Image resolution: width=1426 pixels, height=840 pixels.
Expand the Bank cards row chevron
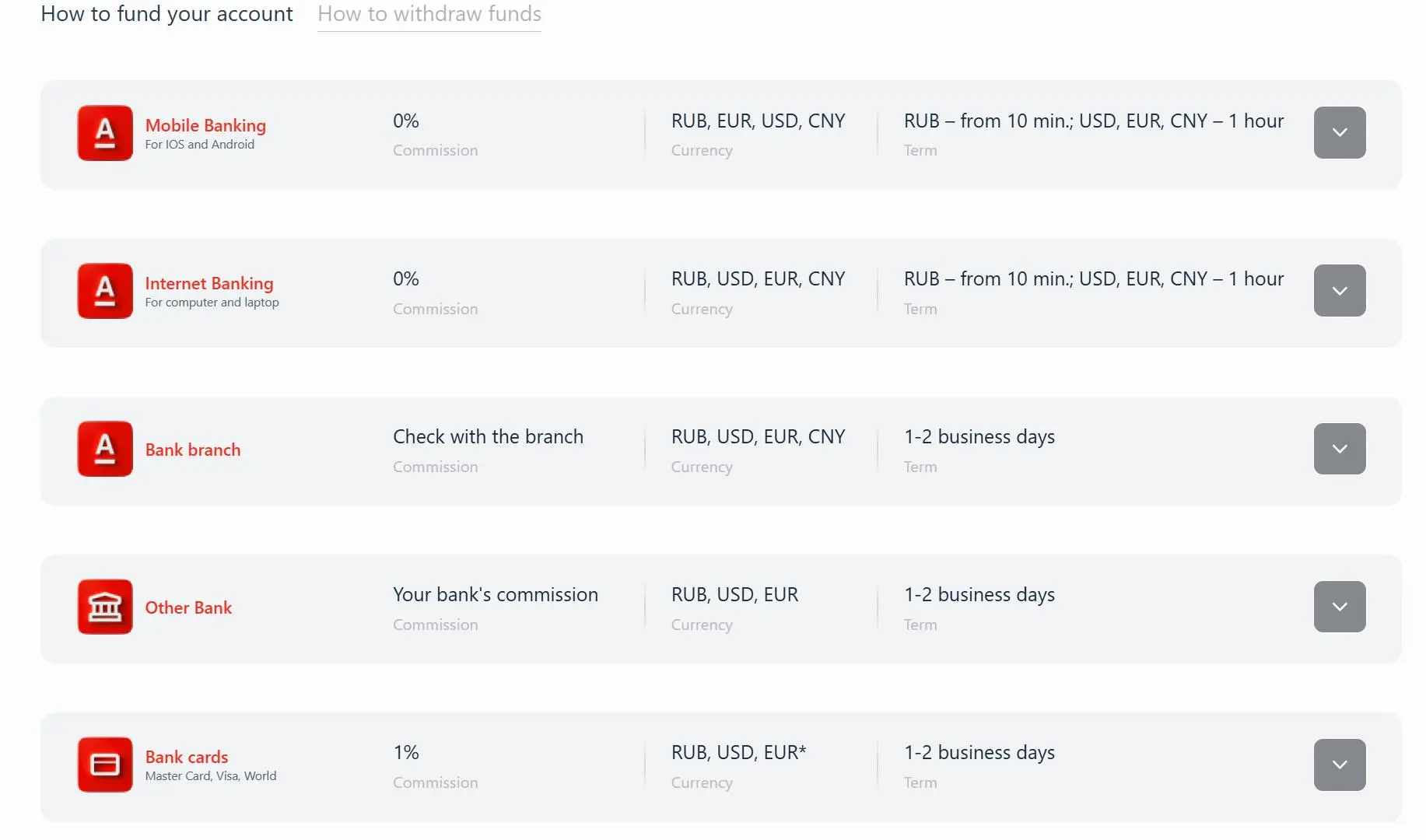(1340, 765)
